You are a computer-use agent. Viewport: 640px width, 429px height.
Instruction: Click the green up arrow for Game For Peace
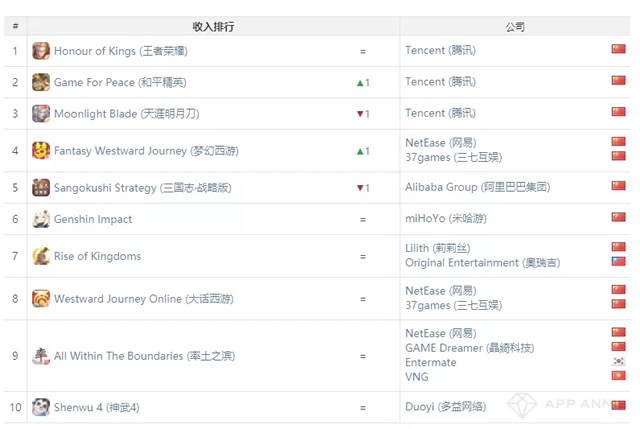(x=359, y=82)
